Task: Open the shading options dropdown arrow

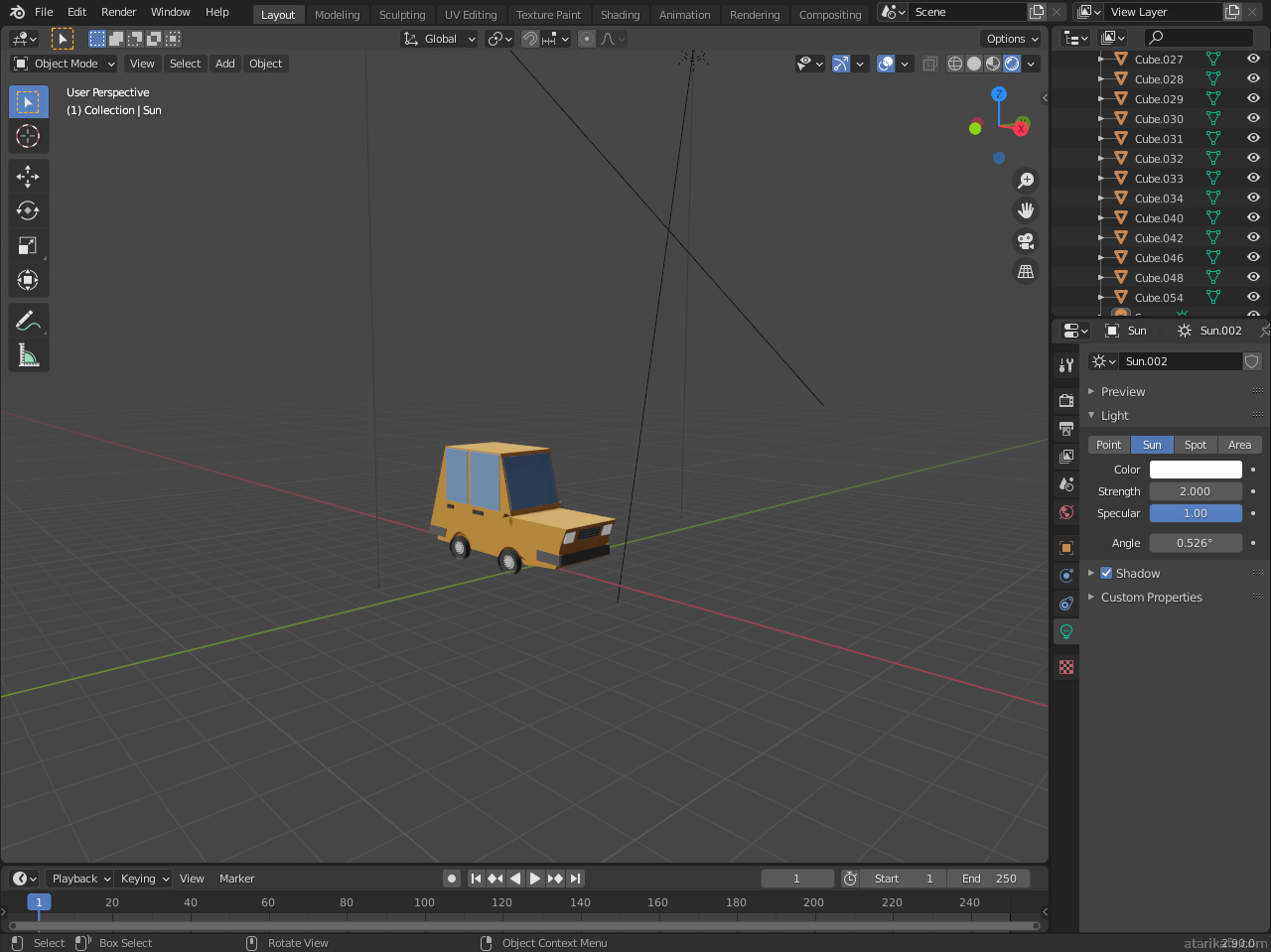Action: (1032, 64)
